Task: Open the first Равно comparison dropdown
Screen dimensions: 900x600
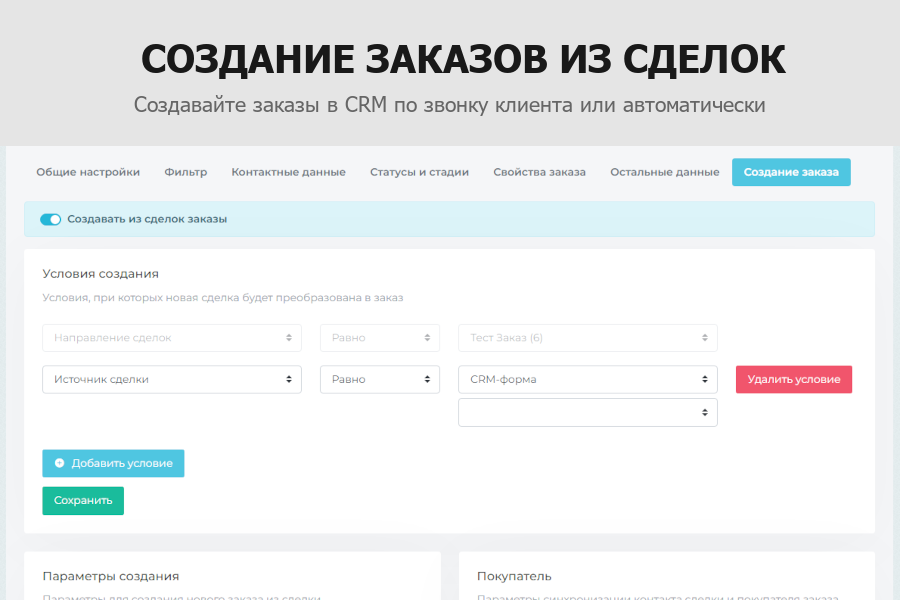Action: pos(379,337)
